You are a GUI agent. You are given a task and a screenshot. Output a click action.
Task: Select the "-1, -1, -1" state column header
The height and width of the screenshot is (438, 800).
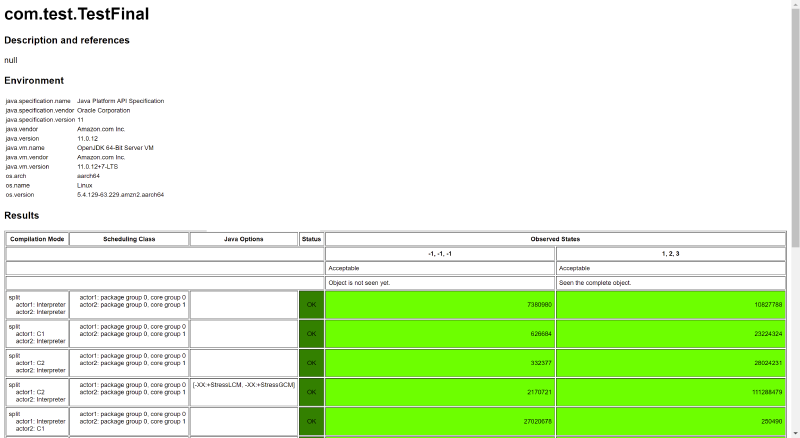tap(440, 254)
